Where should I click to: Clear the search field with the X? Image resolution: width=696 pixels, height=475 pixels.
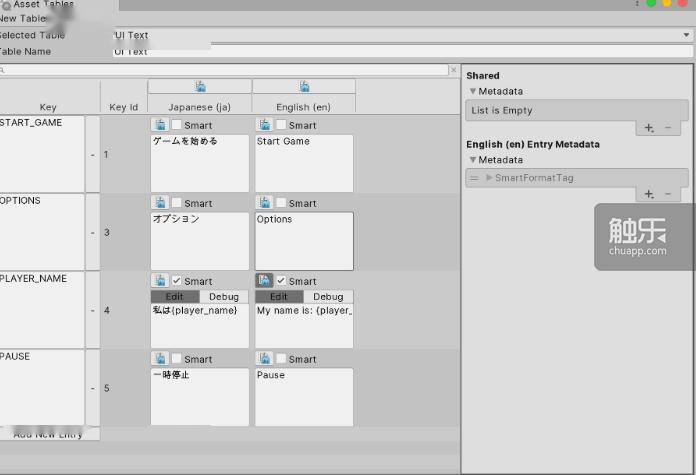[x=453, y=70]
